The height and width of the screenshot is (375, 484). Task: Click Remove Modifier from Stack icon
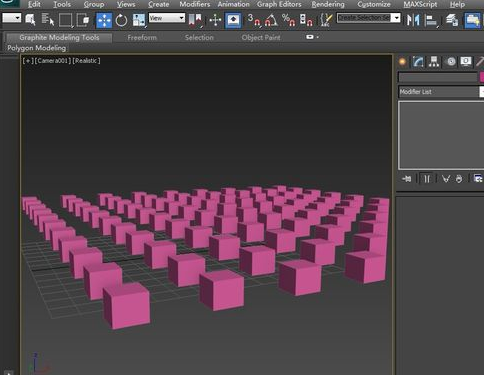click(459, 179)
